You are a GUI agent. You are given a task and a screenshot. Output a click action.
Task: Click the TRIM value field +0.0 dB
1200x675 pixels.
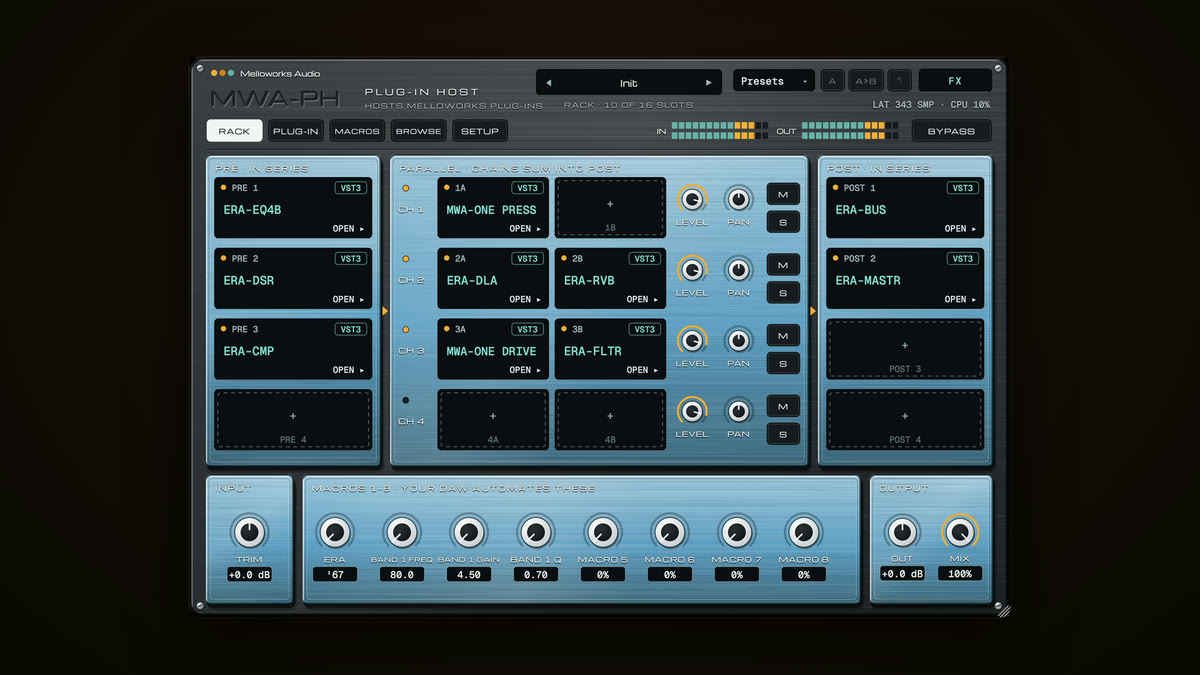(x=249, y=575)
